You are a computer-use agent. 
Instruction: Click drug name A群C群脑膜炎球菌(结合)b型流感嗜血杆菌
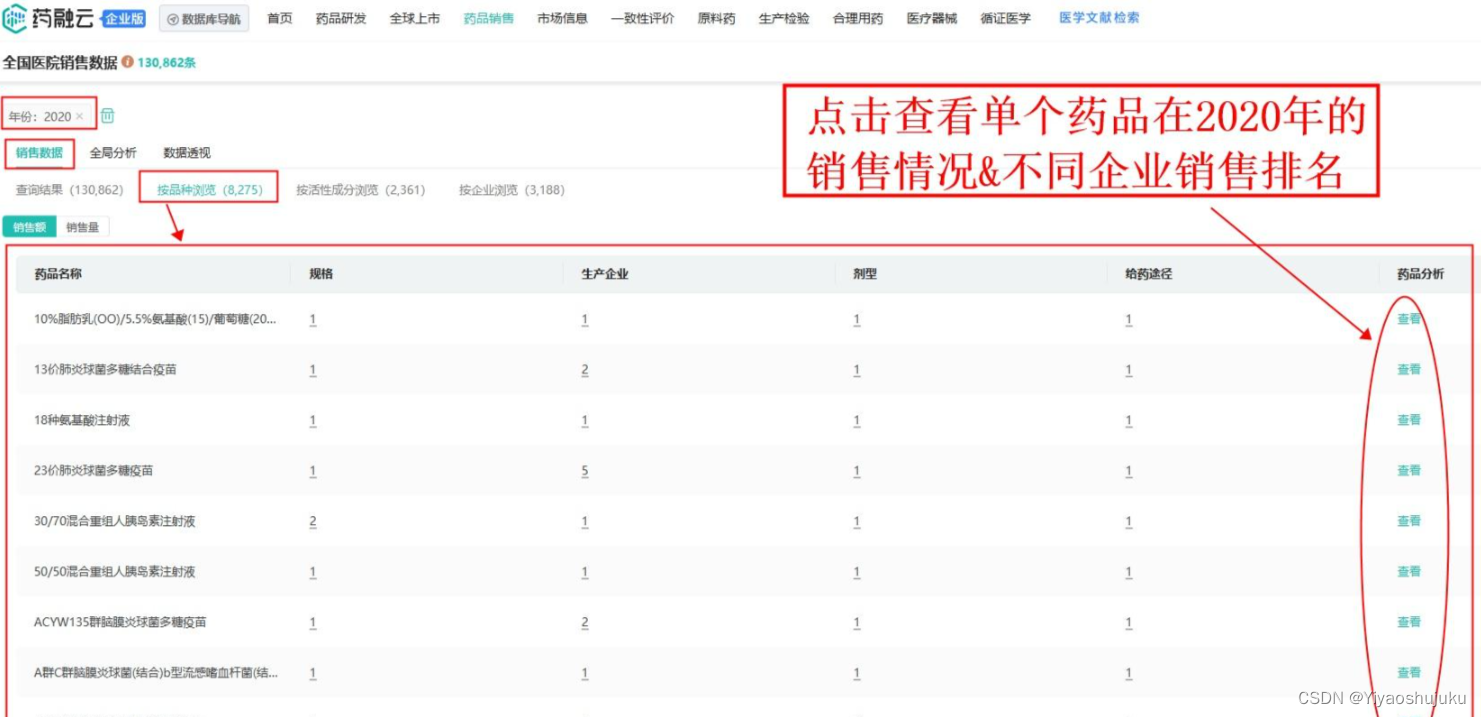pos(156,672)
